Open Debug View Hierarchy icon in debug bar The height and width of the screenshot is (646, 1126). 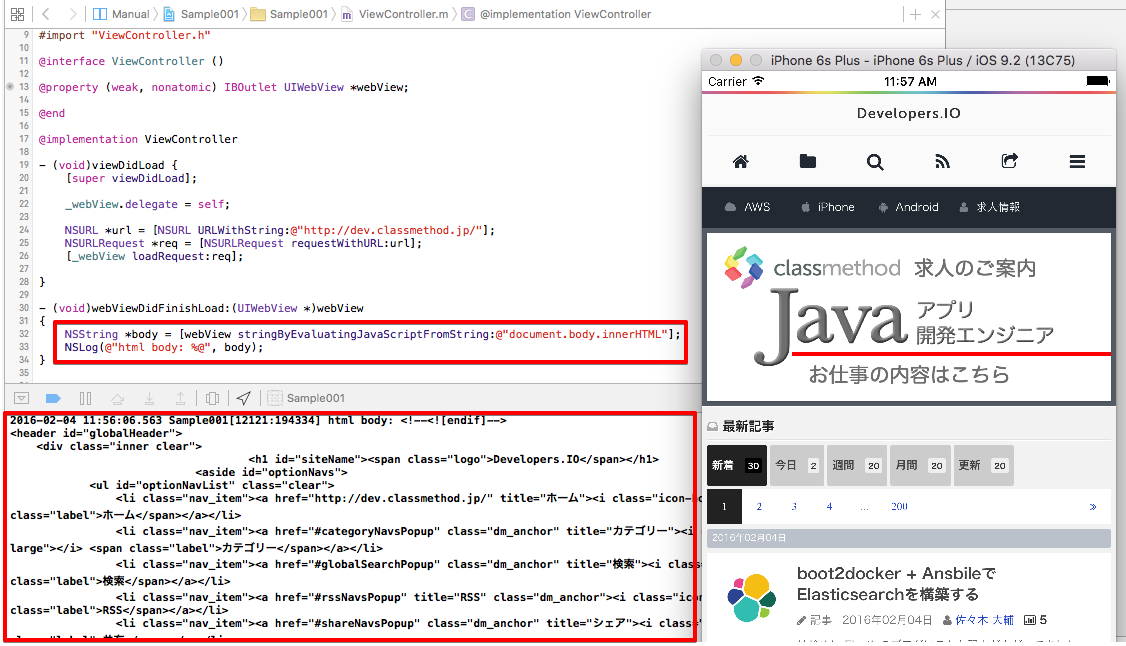211,398
